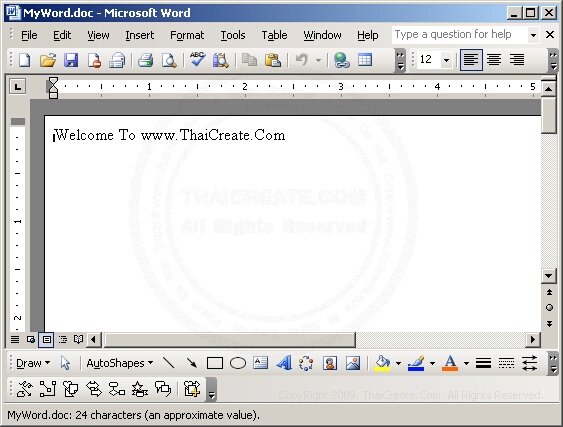Click the Select Browse Object button
Screen dimensions: 563x427
(549, 308)
